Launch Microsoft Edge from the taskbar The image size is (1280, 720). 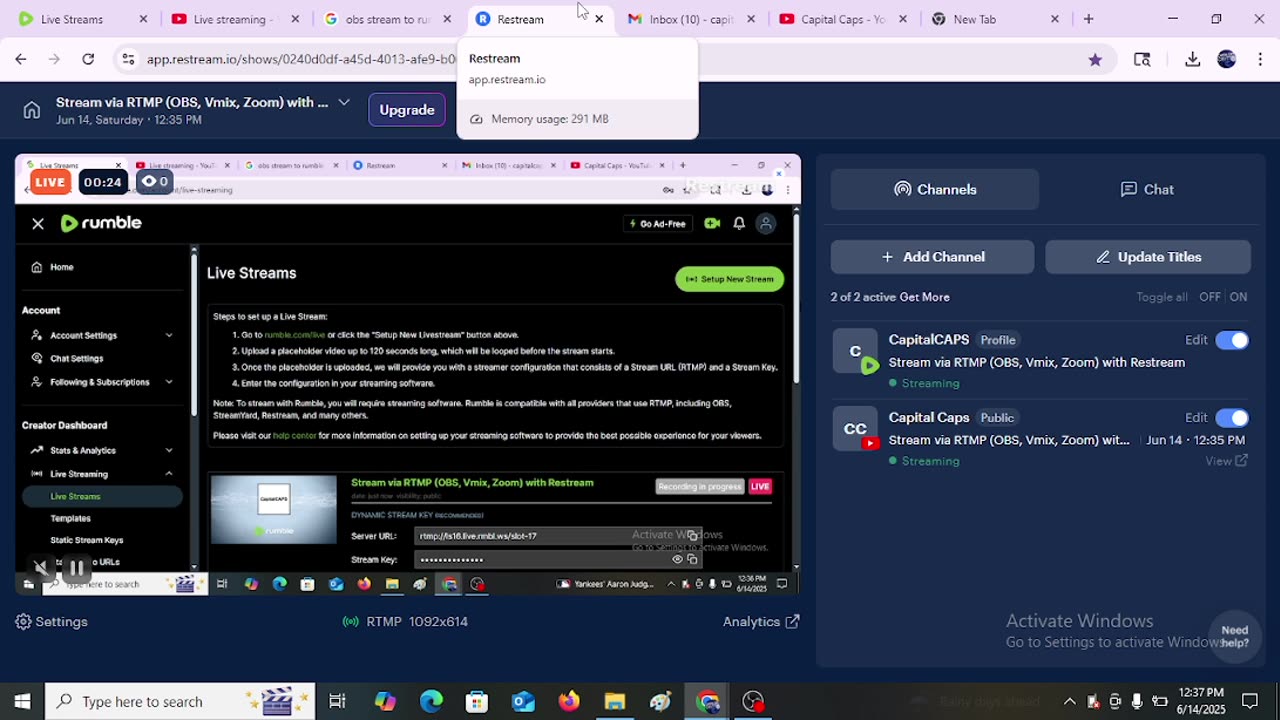431,701
